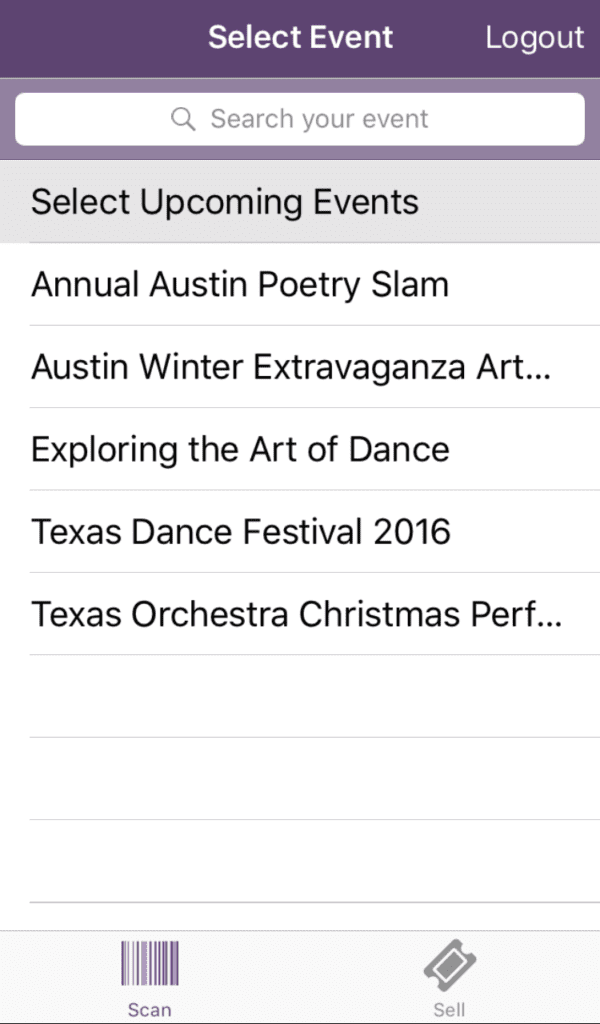Tap the Sell ticket icon
Image resolution: width=600 pixels, height=1024 pixels.
coord(449,965)
